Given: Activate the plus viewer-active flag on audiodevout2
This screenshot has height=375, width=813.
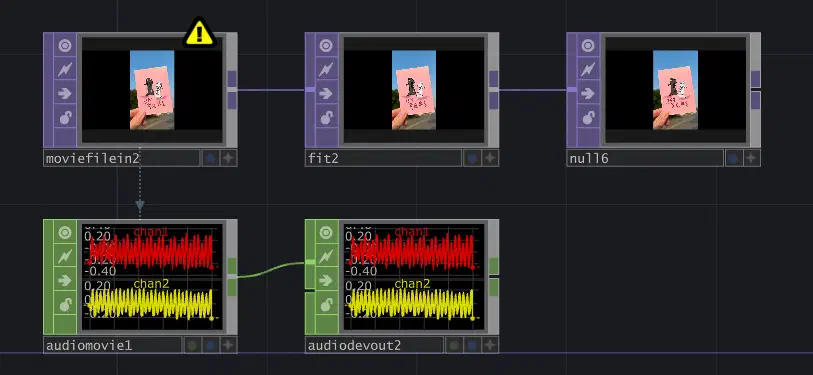Looking at the screenshot, I should coord(490,345).
